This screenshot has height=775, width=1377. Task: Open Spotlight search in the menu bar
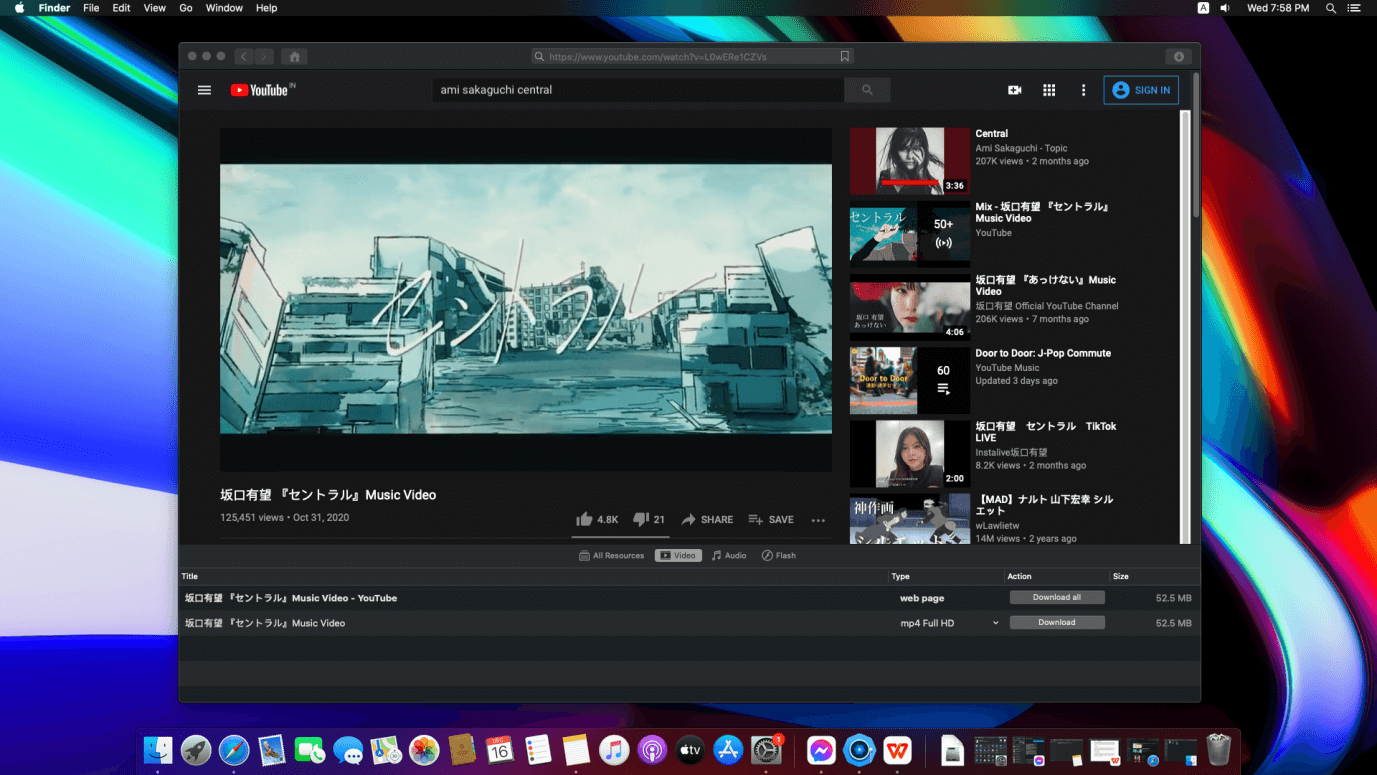[x=1331, y=8]
